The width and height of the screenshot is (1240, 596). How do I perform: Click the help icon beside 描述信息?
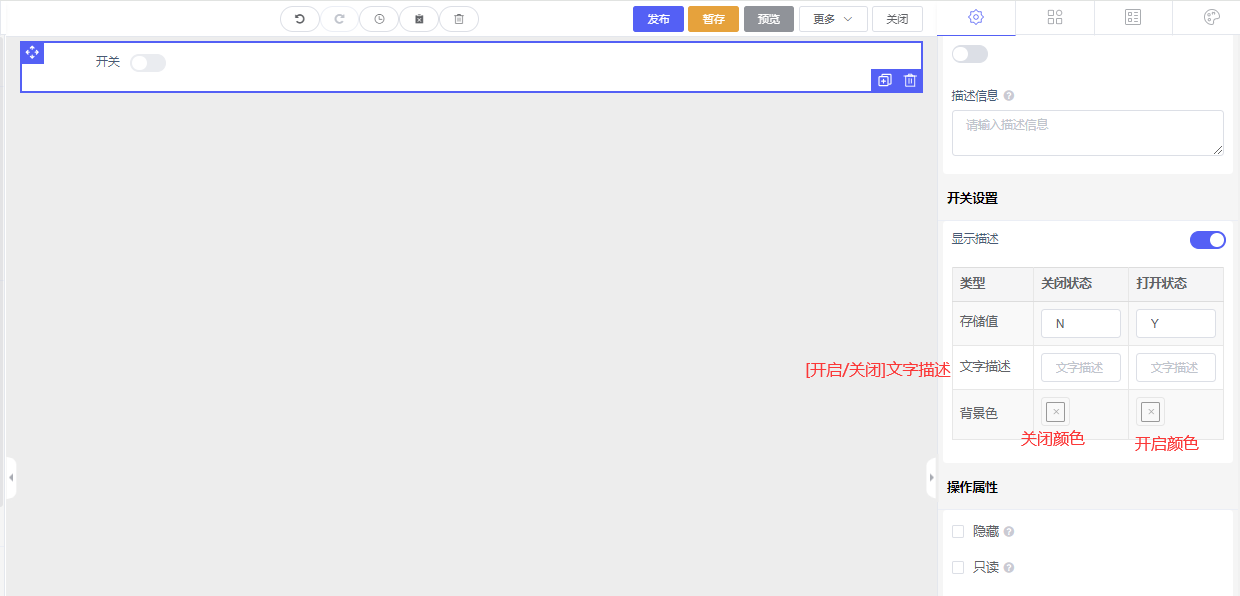1009,96
